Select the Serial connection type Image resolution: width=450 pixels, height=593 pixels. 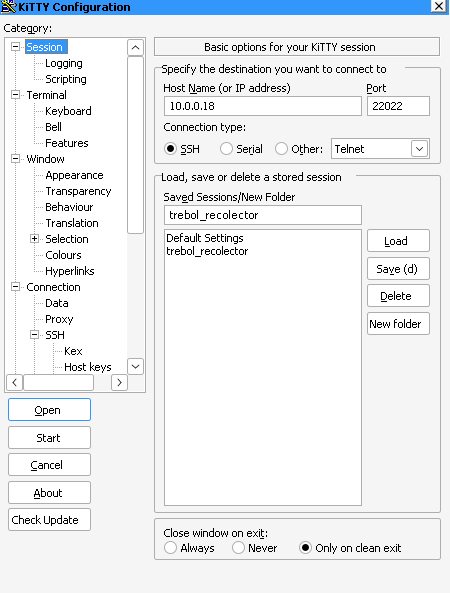(x=226, y=149)
